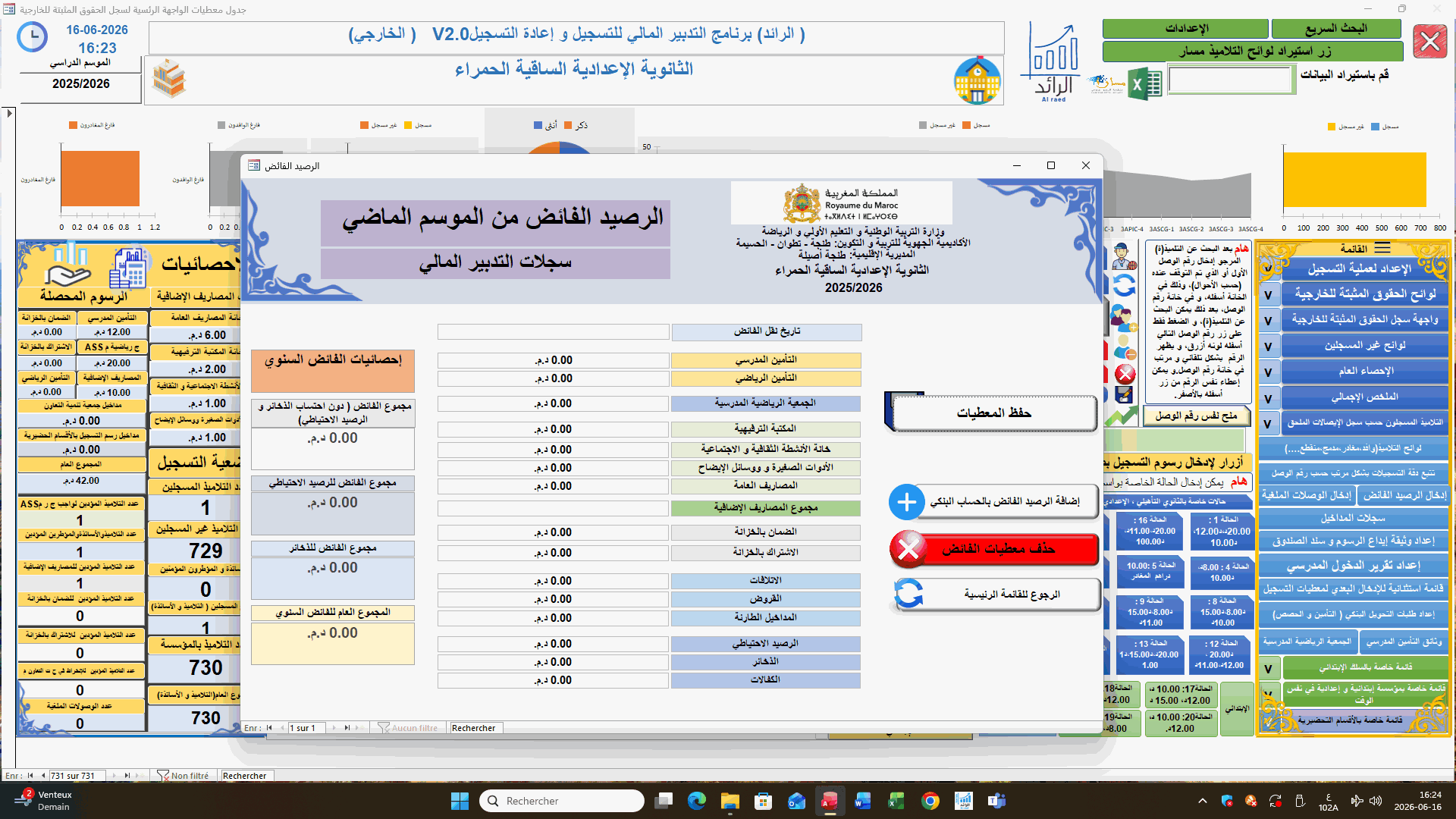Viewport: 1456px width, 819px height.
Task: Open إدخال الرصيد الفائض menu item
Action: [x=1404, y=495]
